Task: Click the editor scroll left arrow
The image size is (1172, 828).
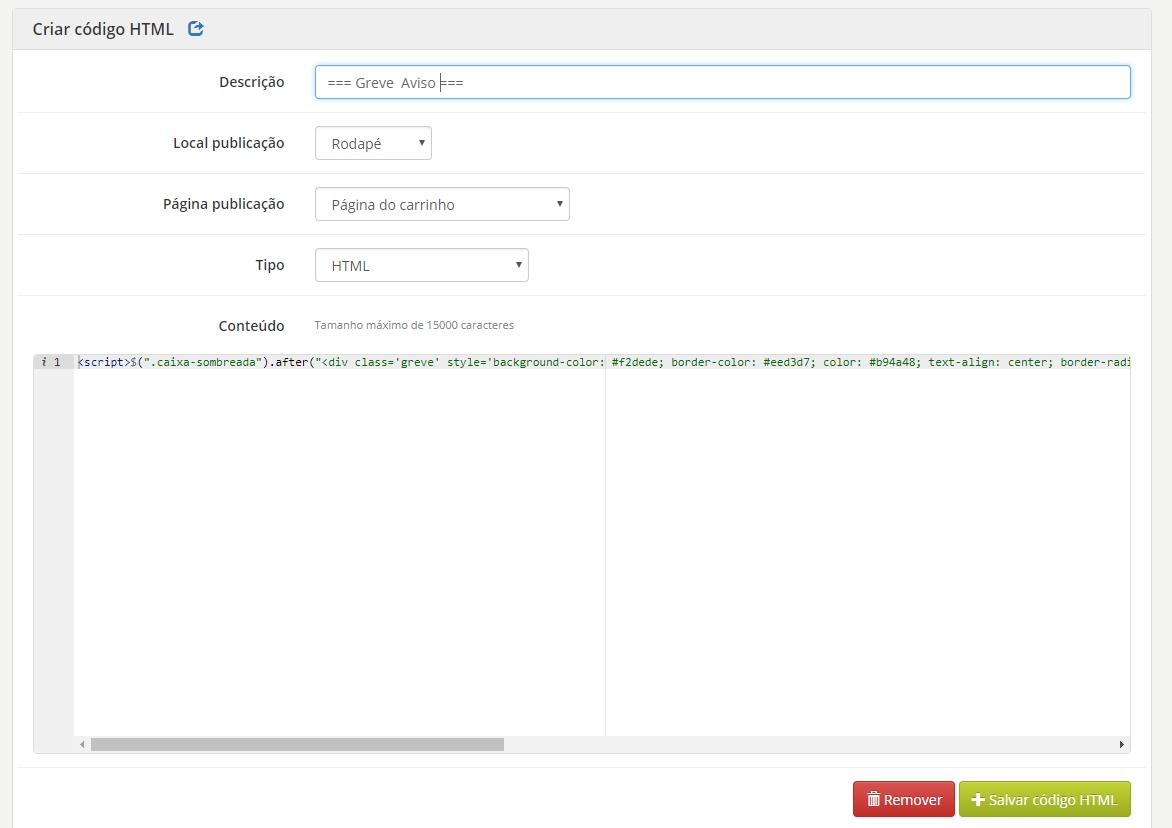Action: click(x=82, y=744)
